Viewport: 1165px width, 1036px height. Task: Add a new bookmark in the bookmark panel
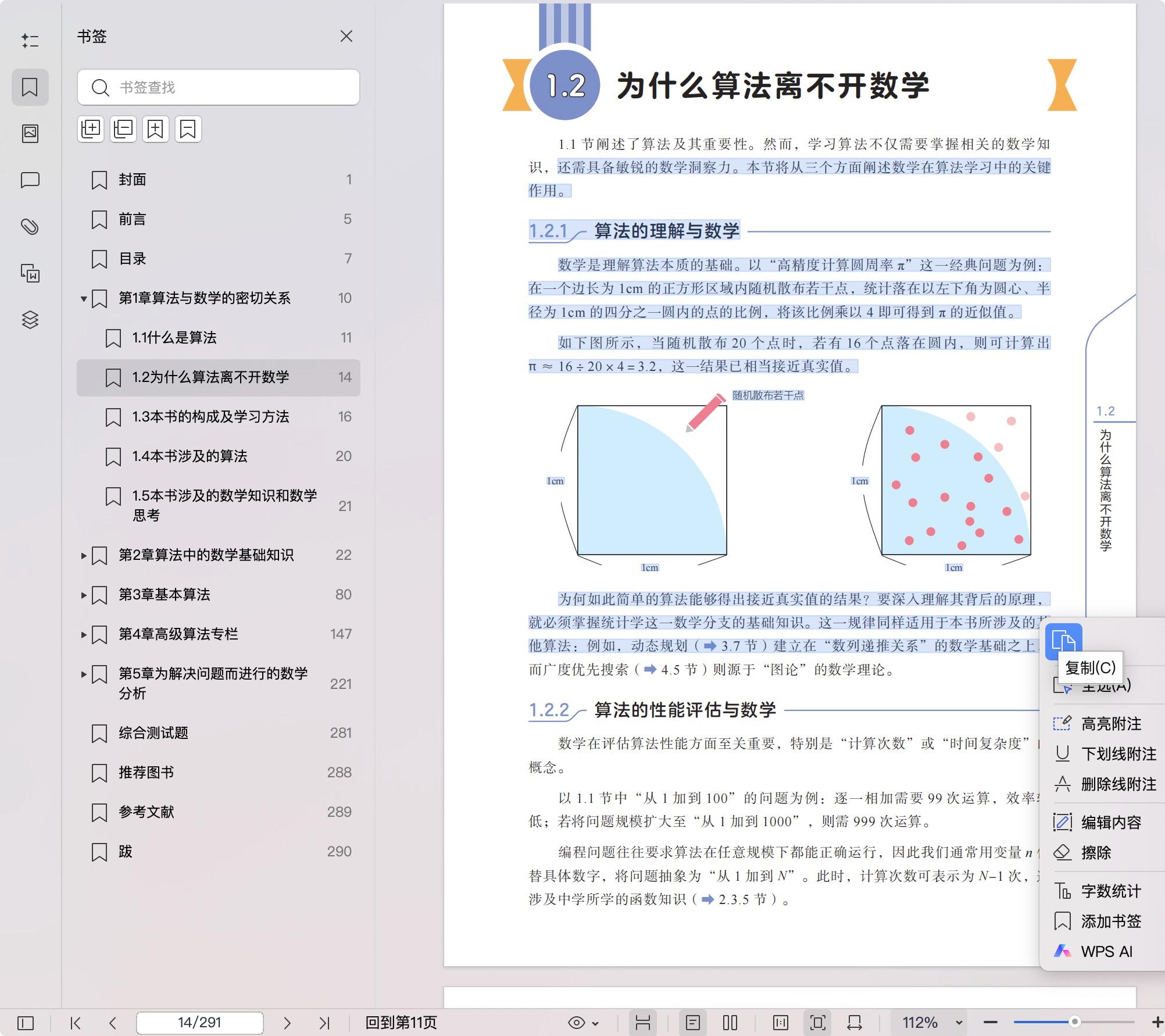tap(155, 128)
